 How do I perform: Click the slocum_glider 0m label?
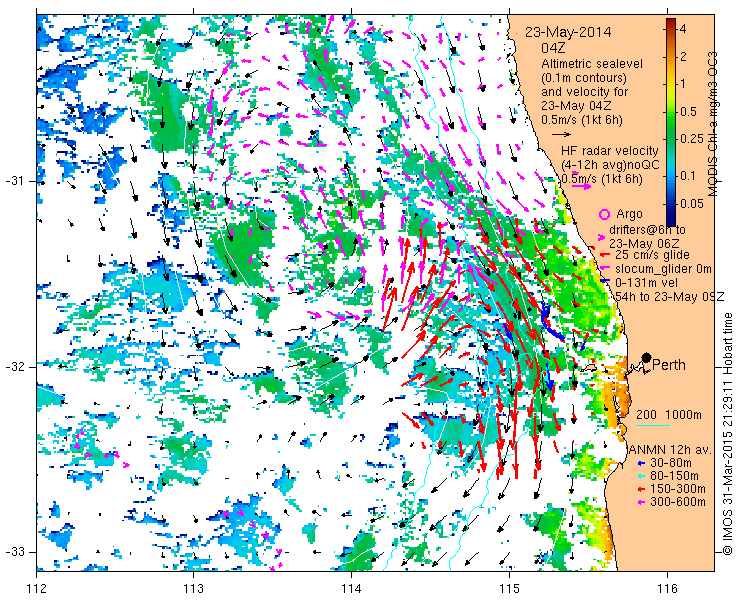663,269
